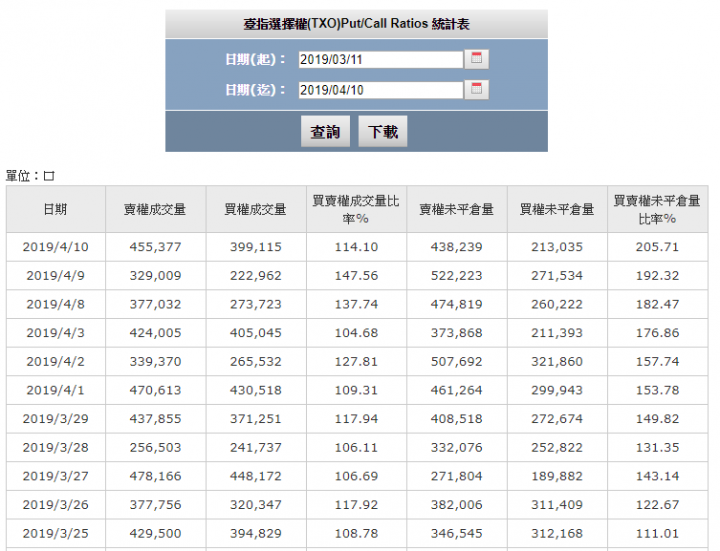Viewport: 720px width, 551px height.
Task: Click call volume value 448,172
Action: 256,476
